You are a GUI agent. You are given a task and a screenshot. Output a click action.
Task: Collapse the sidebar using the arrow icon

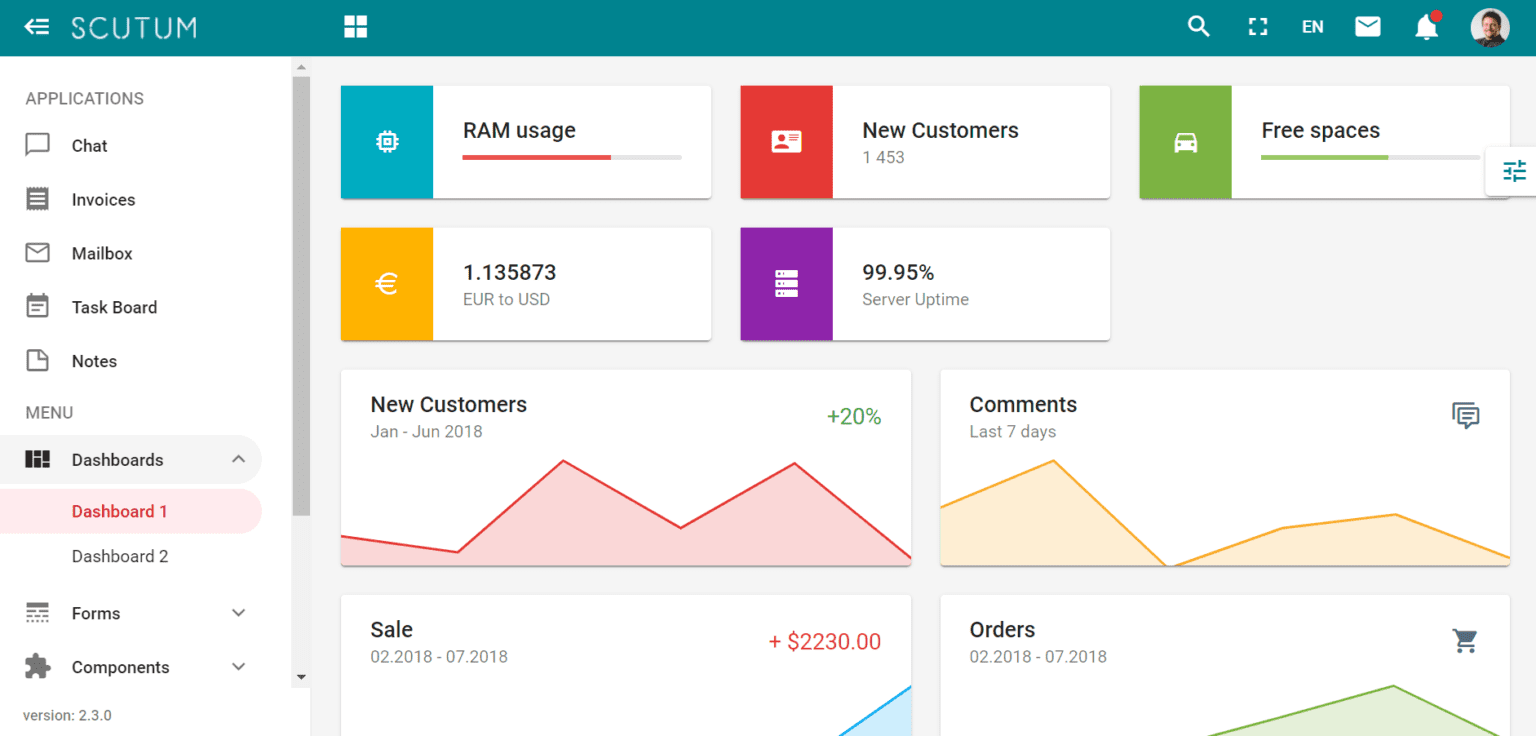pos(36,27)
